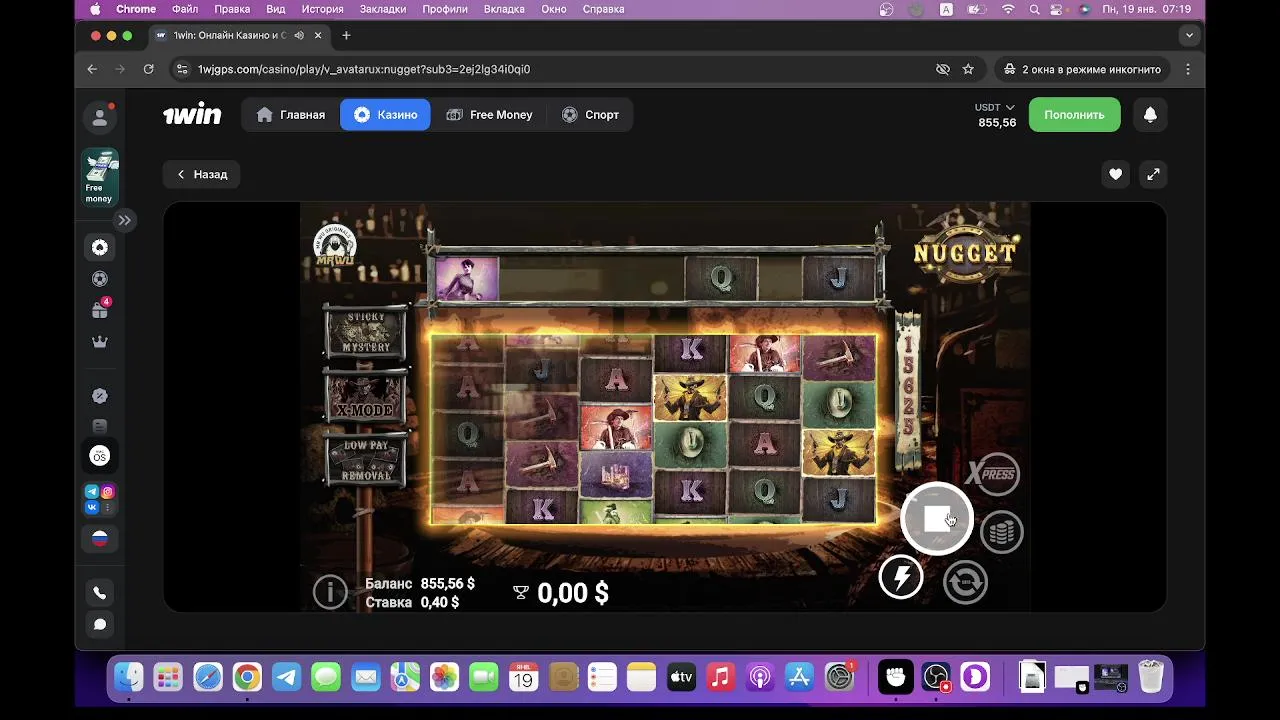Open the social networks icon group

click(100, 499)
